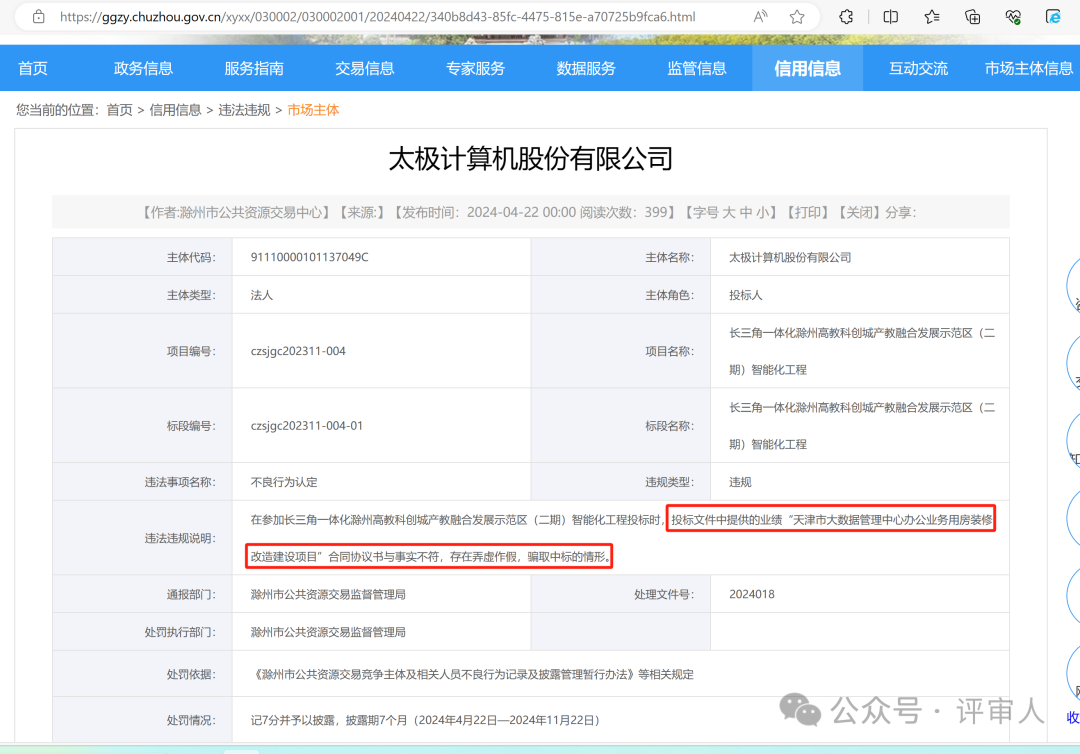The width and height of the screenshot is (1080, 754).
Task: Click subject code 91110000101137049C
Action: coord(309,257)
